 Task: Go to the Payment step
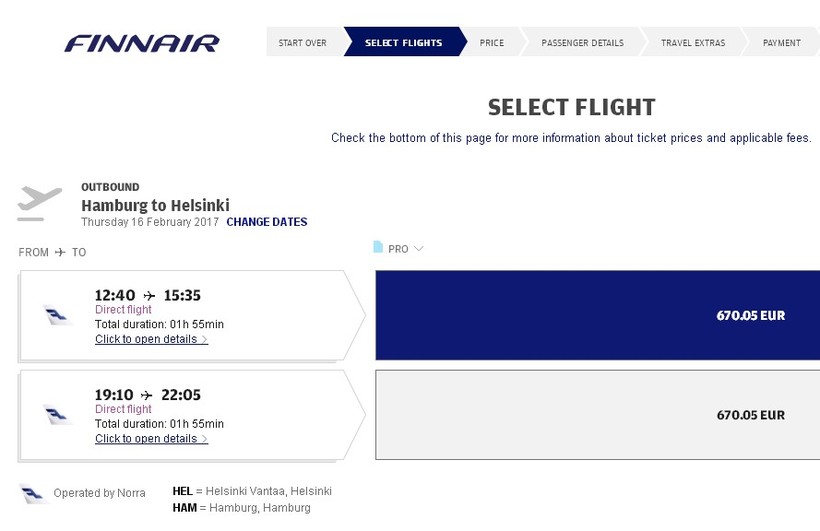coord(781,43)
